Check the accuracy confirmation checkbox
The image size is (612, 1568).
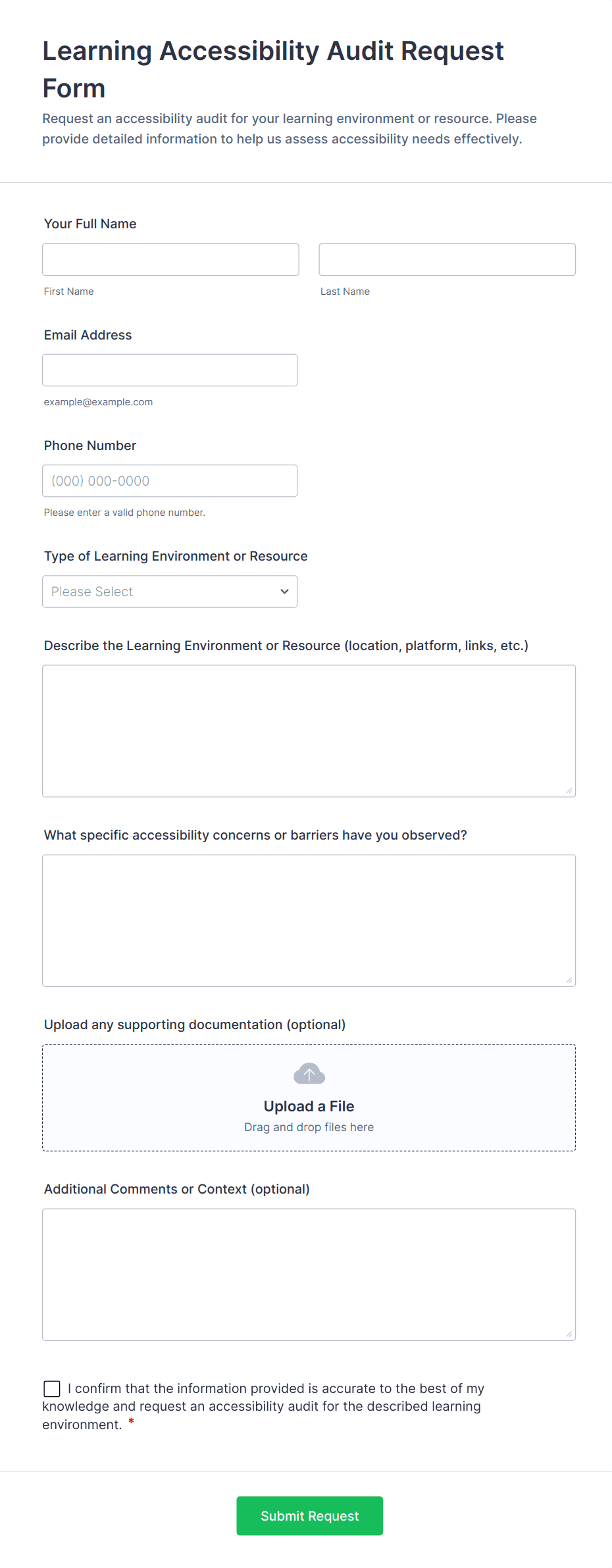coord(52,1389)
